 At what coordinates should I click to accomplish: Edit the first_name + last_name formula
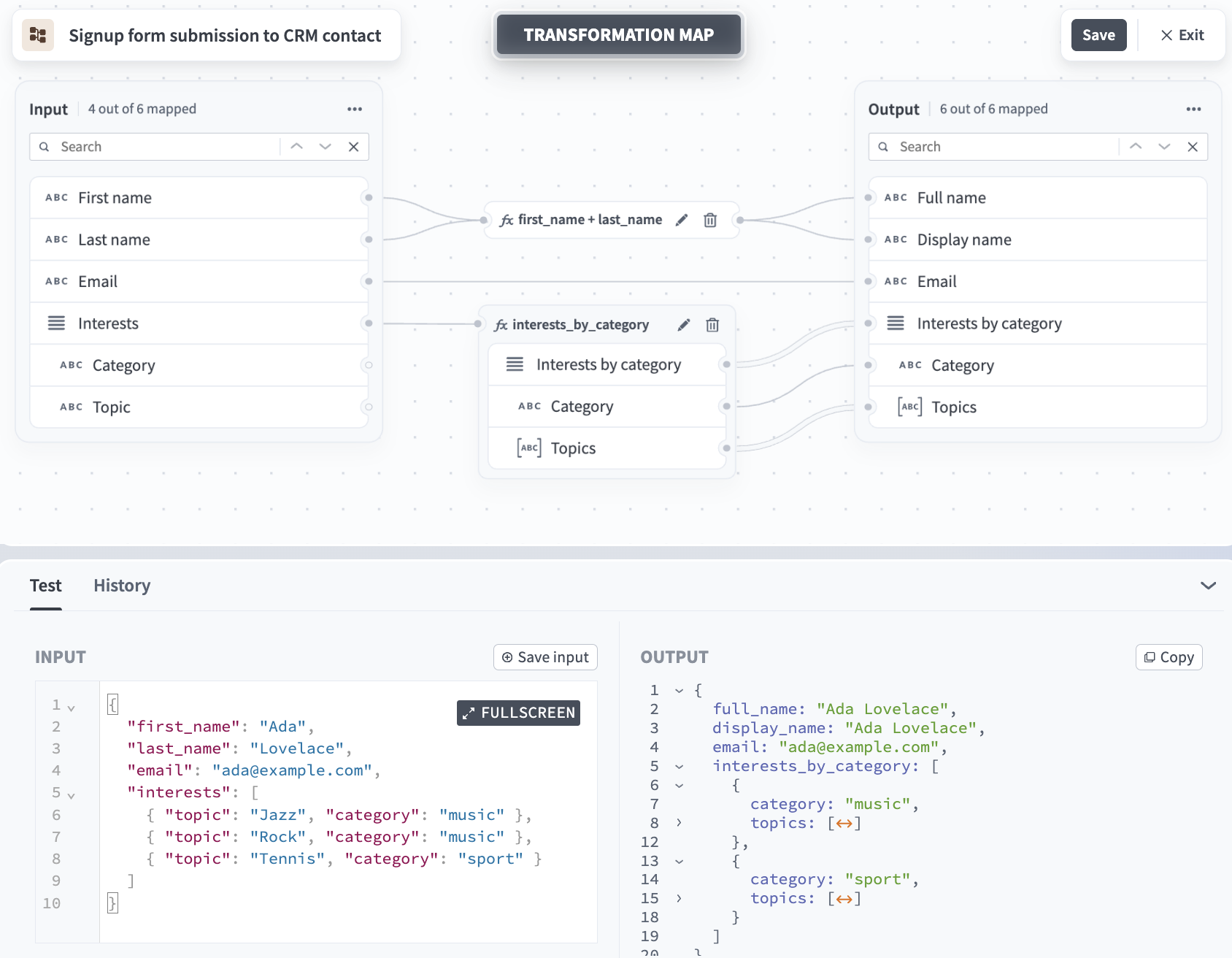(x=682, y=220)
